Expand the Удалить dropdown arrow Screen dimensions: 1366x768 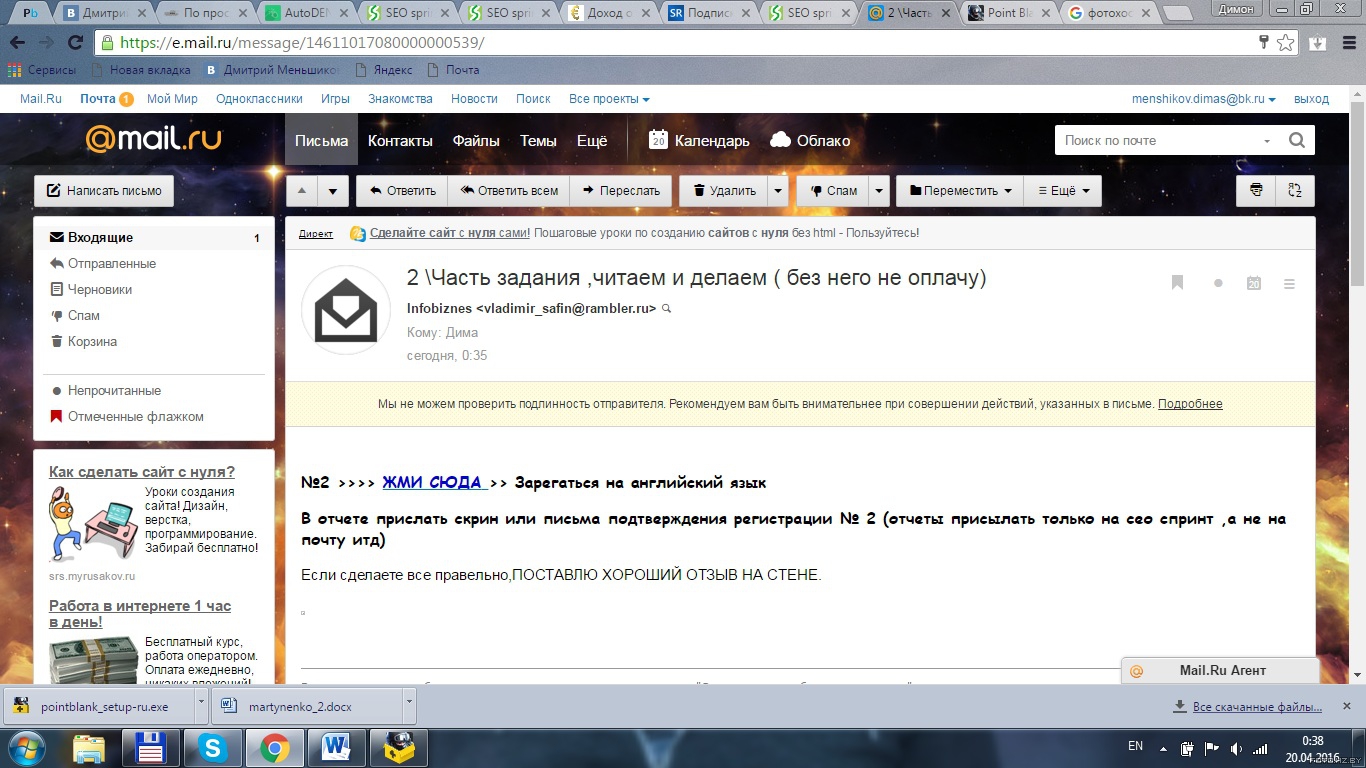point(778,191)
